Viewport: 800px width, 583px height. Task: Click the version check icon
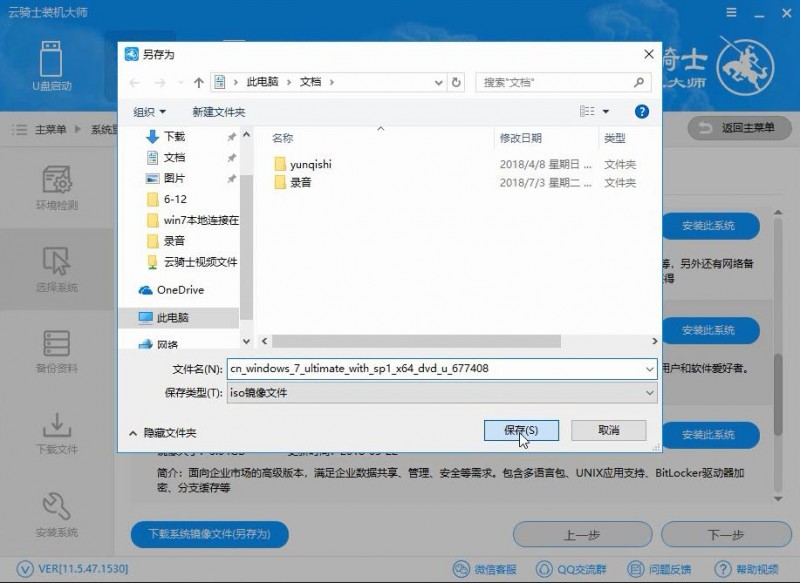click(24, 569)
